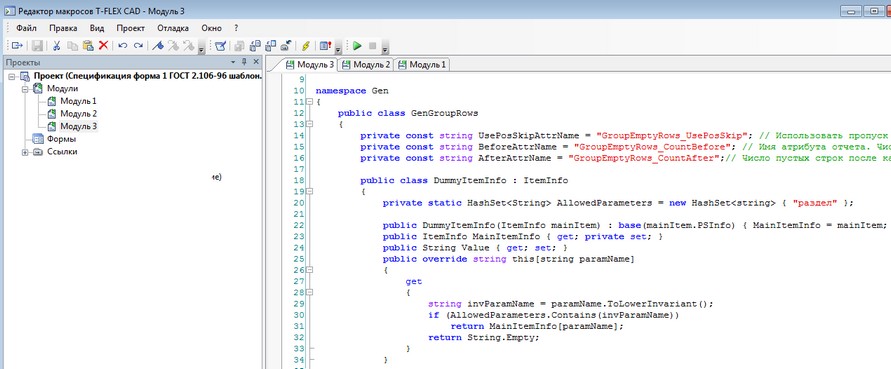Click the line number 17 in the gutter

[x=299, y=169]
